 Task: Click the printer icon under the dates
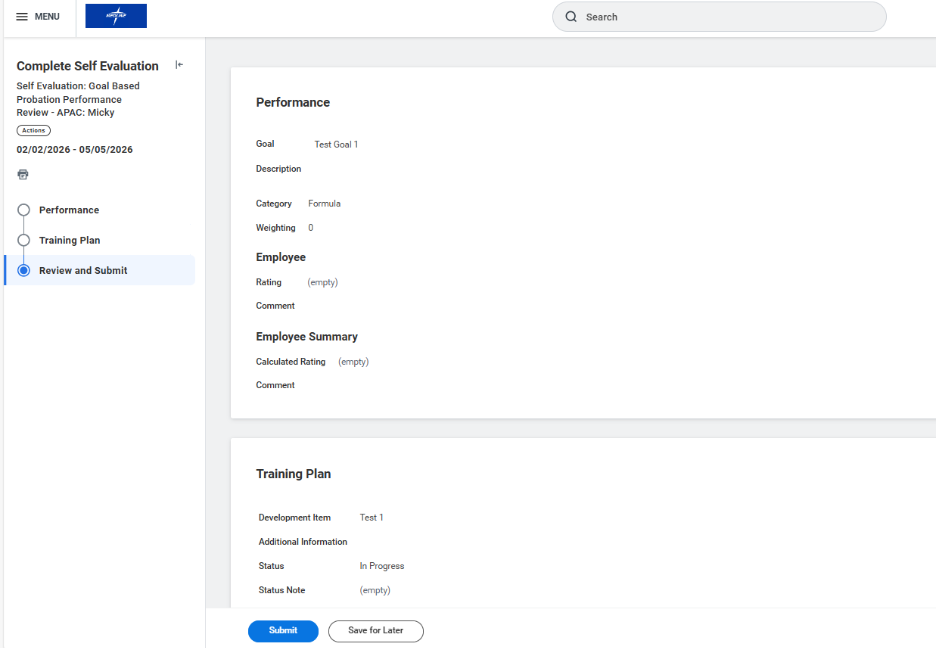click(x=23, y=174)
